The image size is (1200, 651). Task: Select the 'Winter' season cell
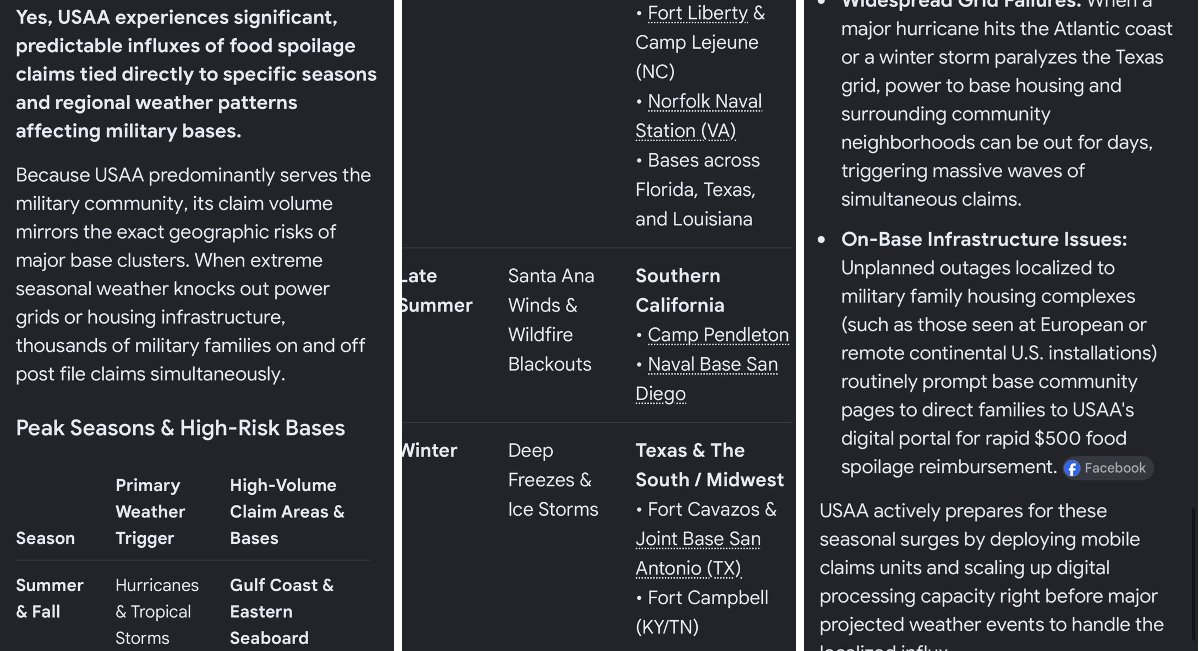point(430,451)
